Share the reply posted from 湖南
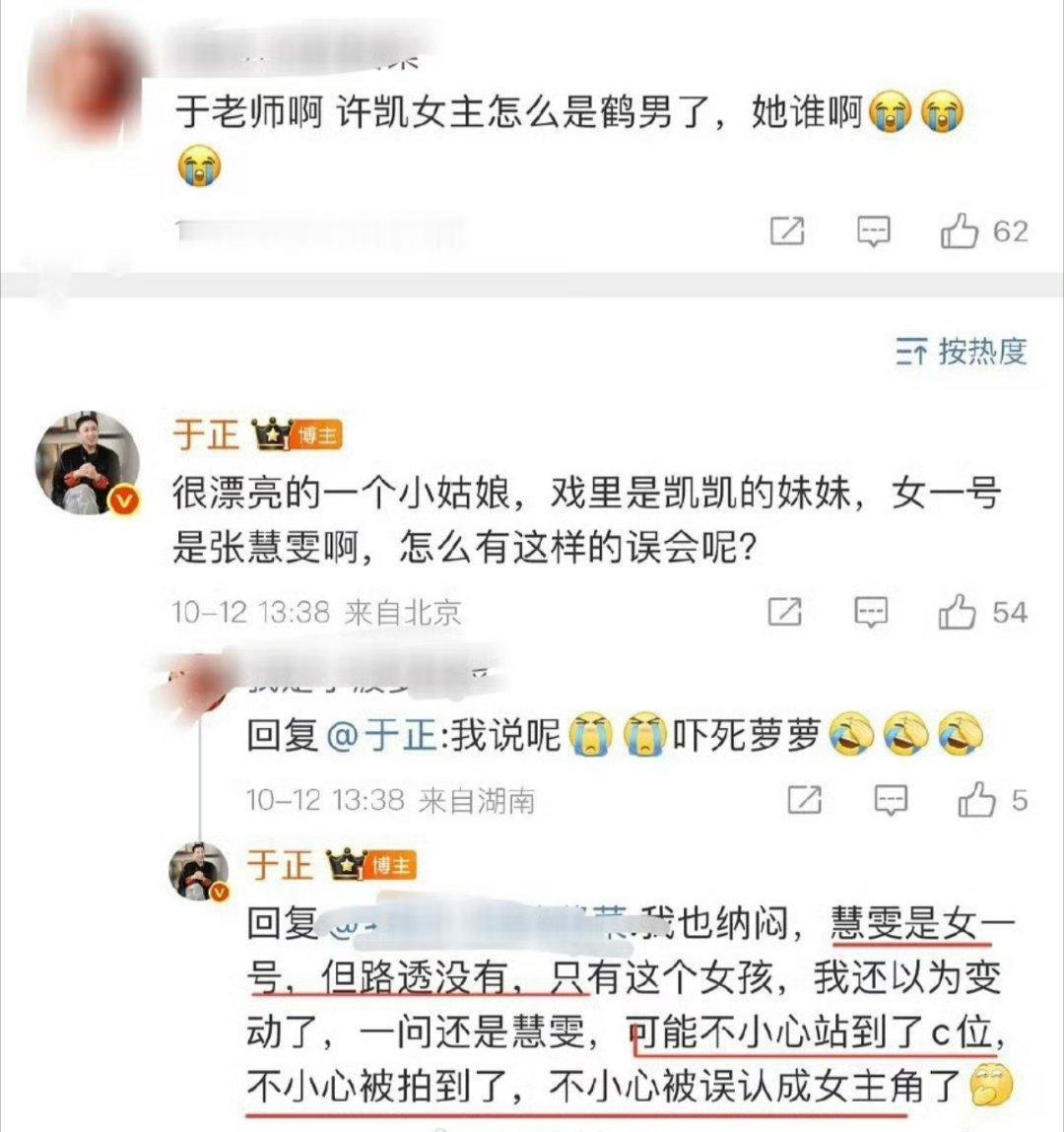The height and width of the screenshot is (1132, 1064). 804,799
